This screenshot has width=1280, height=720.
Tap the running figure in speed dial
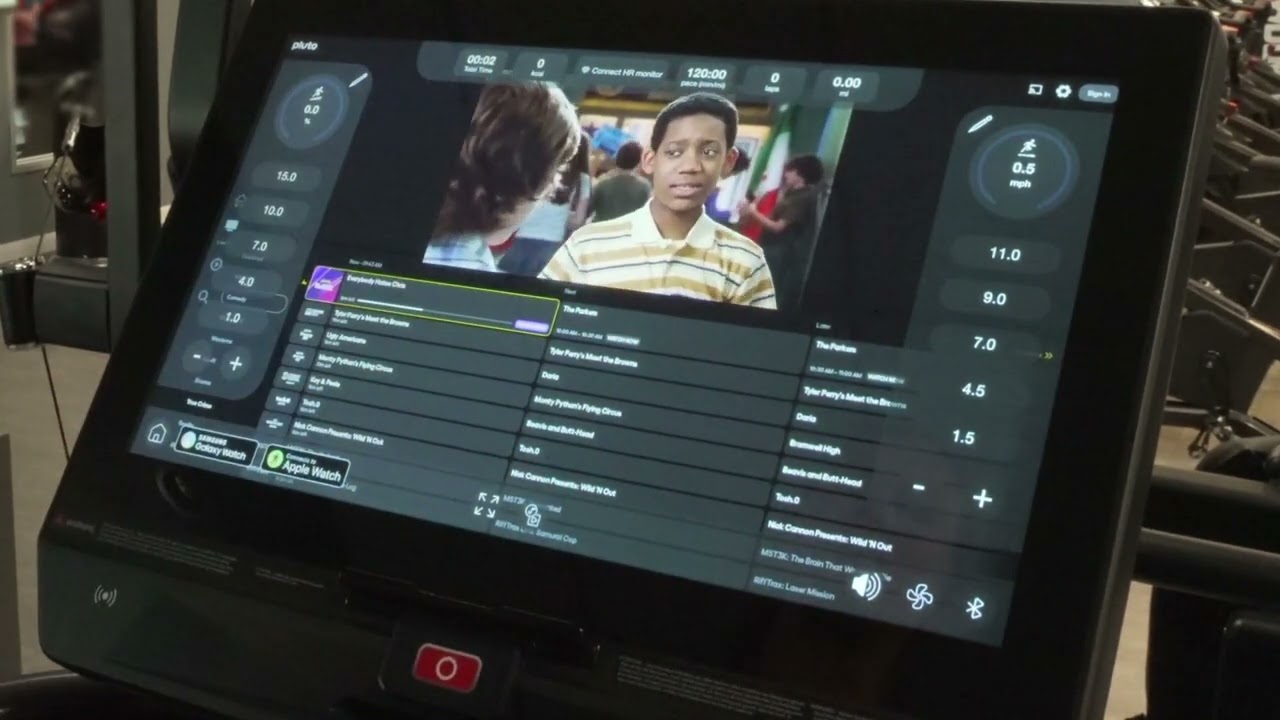(1026, 149)
